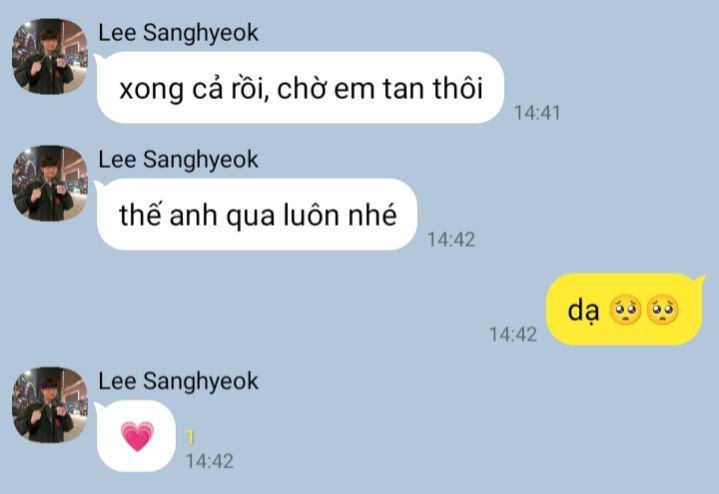Tap the yellow unread count "1"
Image resolution: width=719 pixels, height=494 pixels.
[190, 438]
